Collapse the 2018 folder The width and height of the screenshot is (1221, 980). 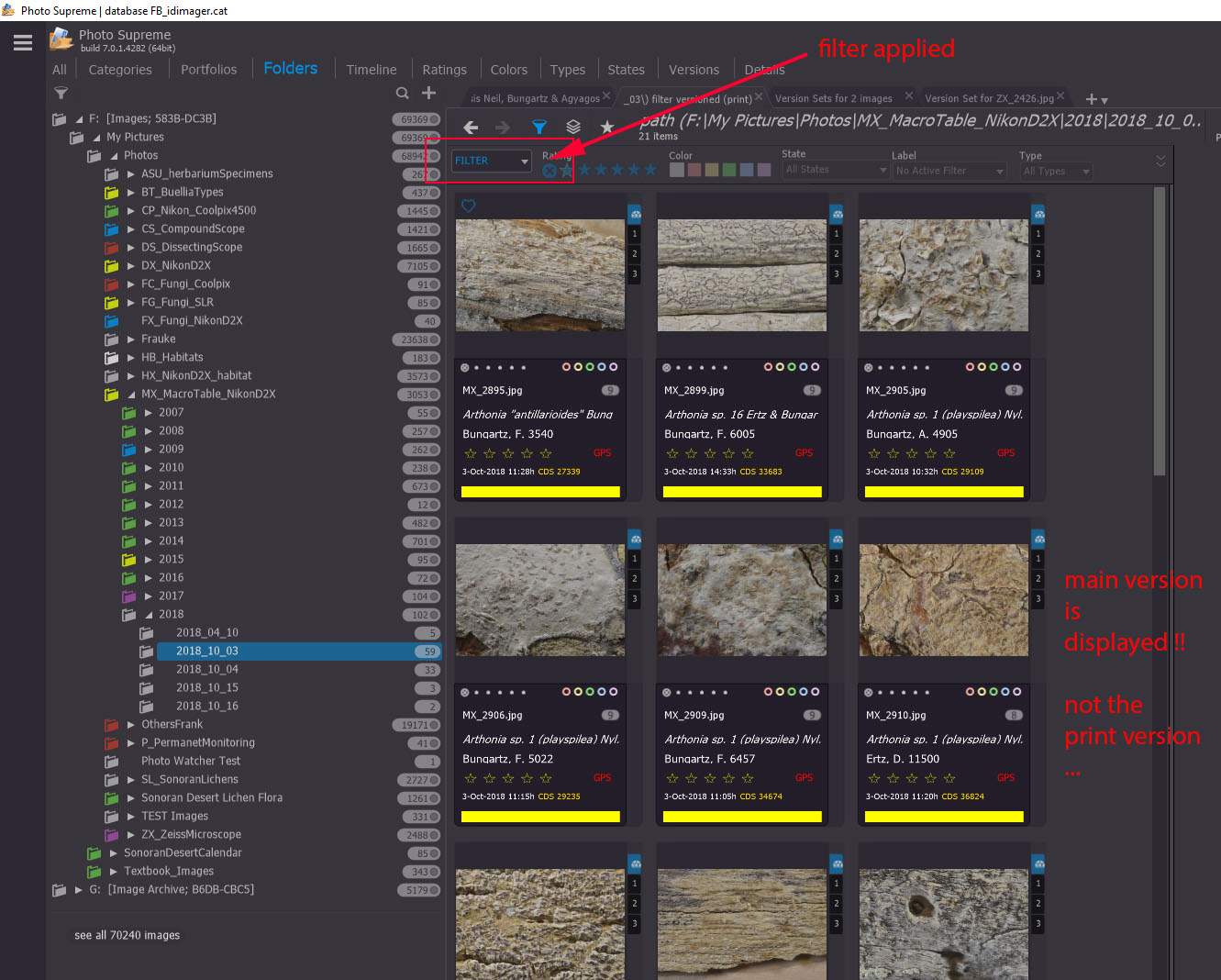click(149, 615)
